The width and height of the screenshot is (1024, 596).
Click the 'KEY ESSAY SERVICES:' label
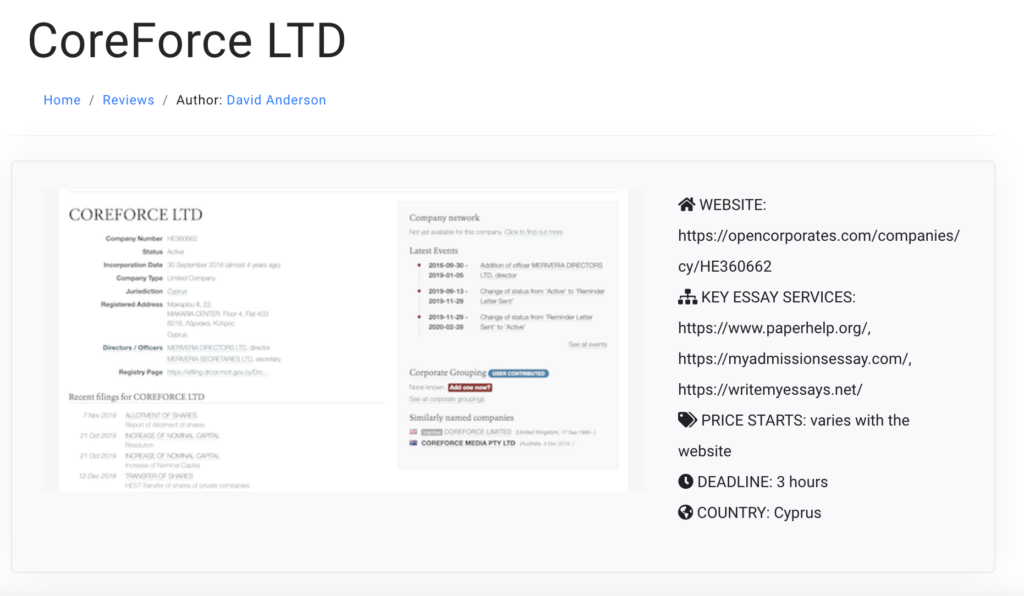[x=778, y=297]
